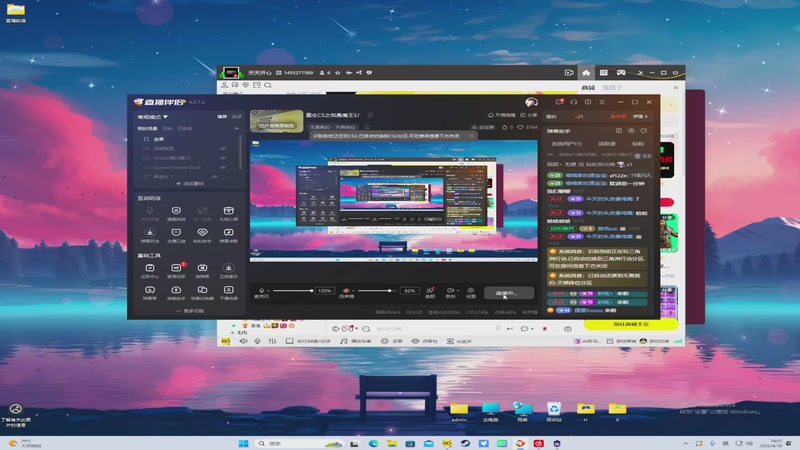Open speaker device dropdown arrow
This screenshot has height=450, width=800.
353,291
